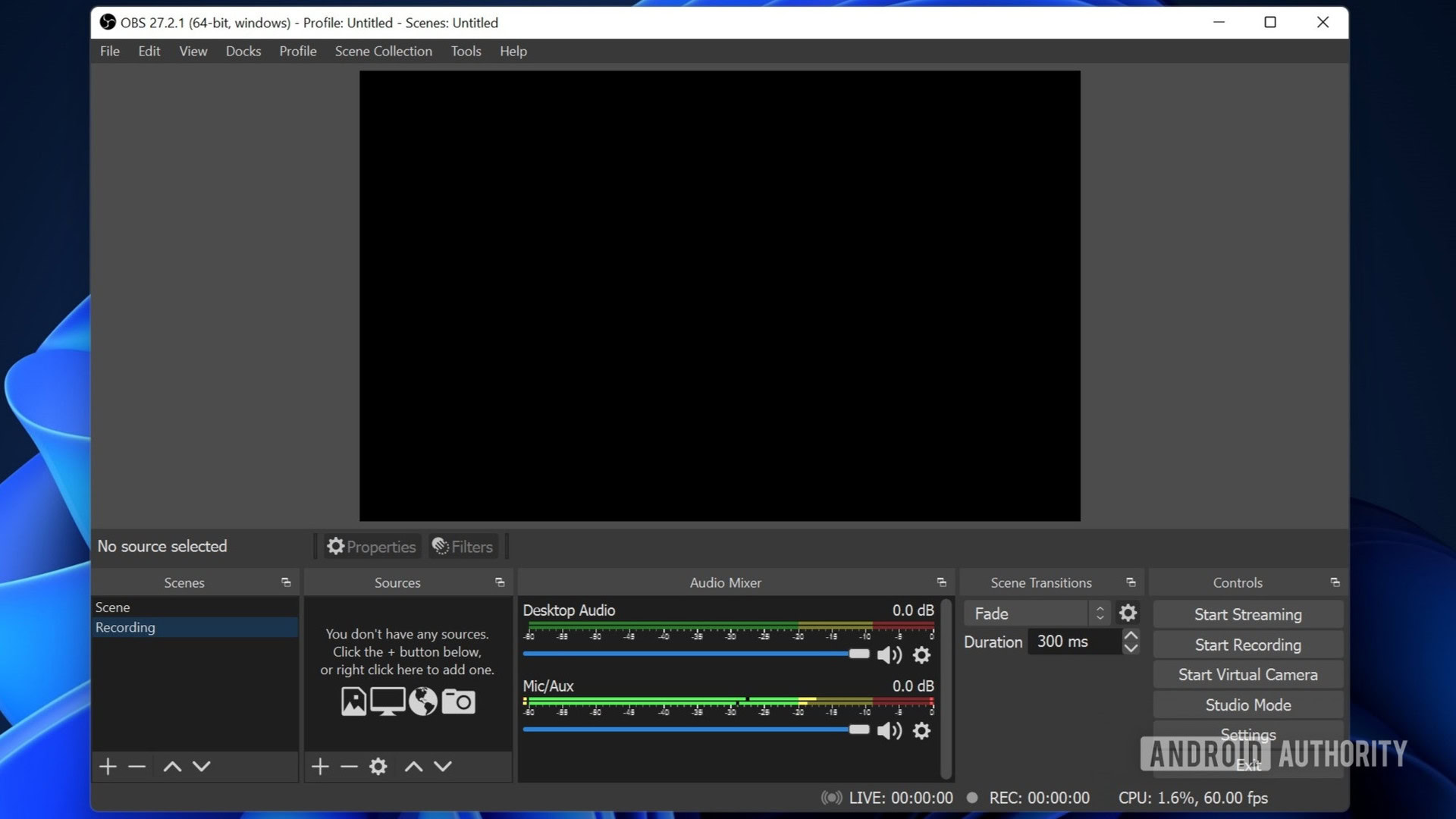Click the Audio Mixer vertical scrollbar

click(946, 689)
